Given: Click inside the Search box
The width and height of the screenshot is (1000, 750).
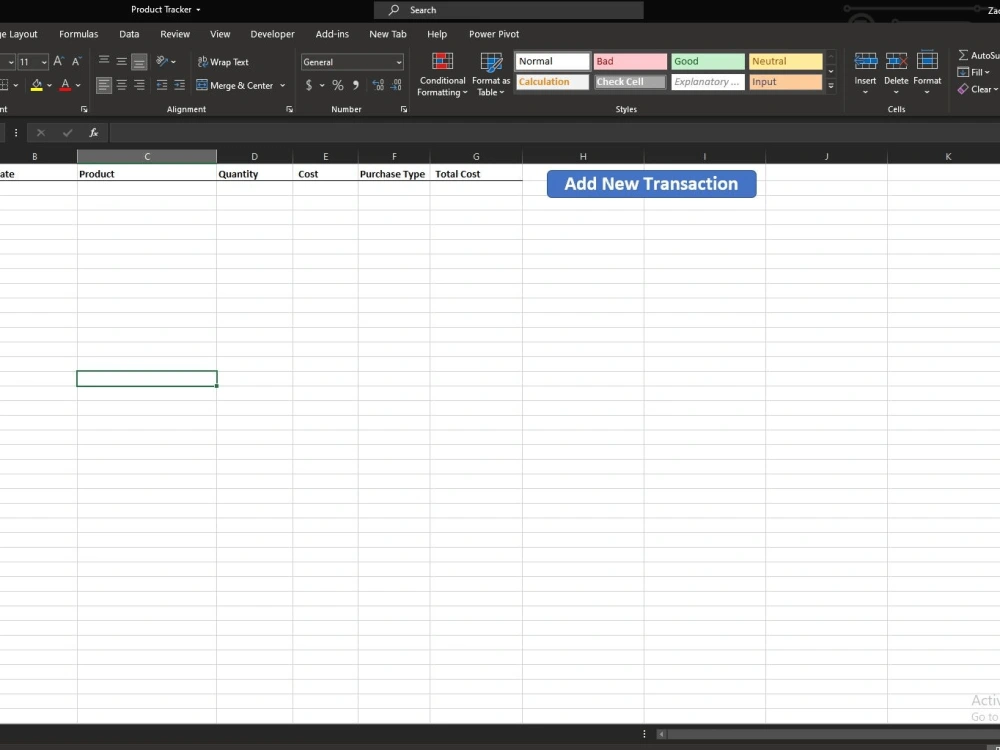Looking at the screenshot, I should click(x=510, y=10).
